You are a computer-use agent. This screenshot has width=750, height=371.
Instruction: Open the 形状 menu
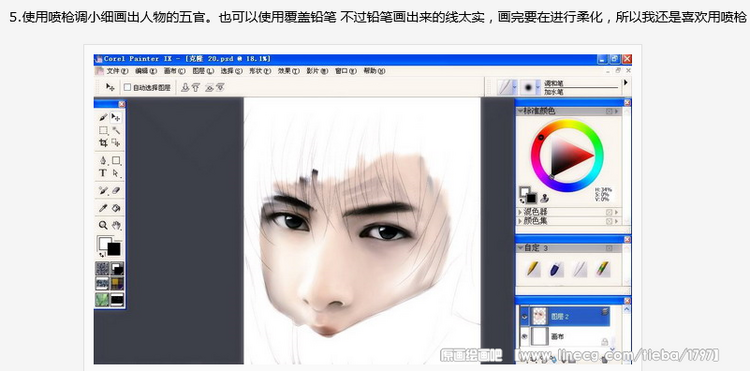click(x=260, y=71)
